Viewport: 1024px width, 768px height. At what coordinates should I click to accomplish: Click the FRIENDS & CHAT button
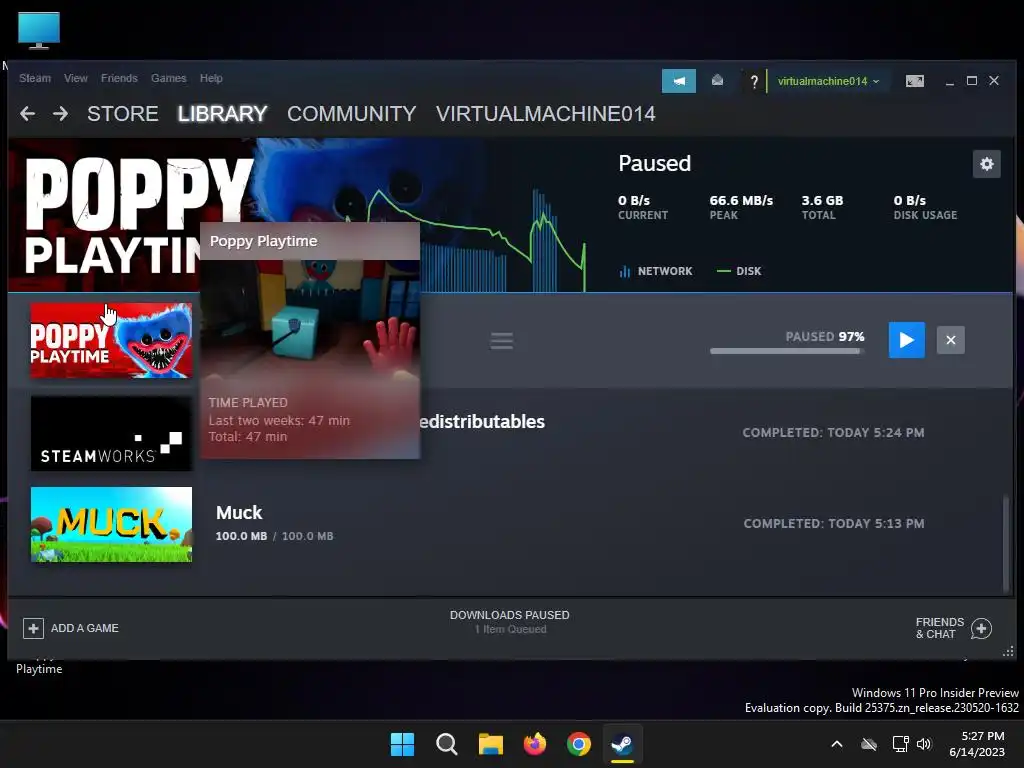(953, 628)
